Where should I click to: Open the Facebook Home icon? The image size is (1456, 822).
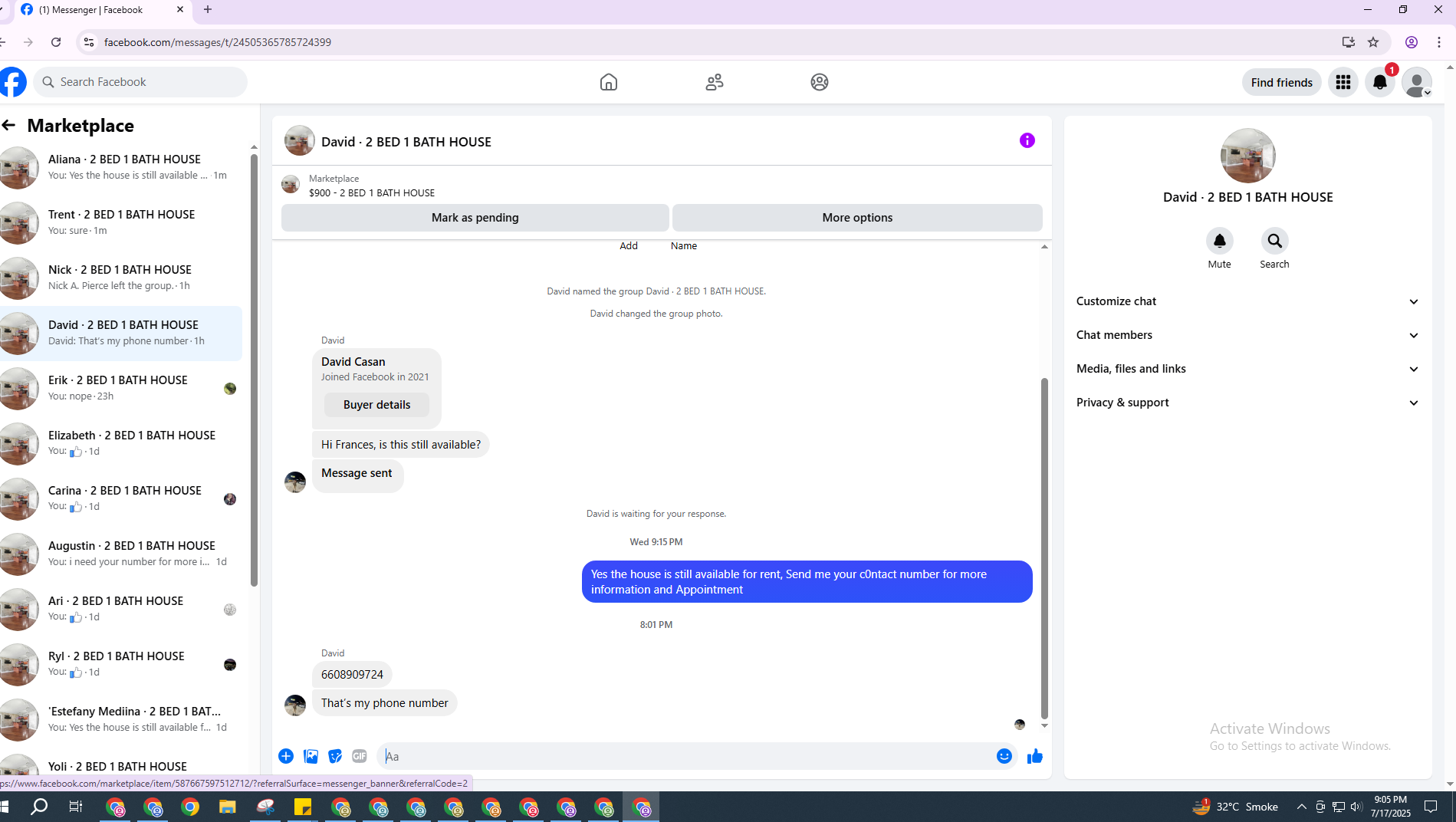pos(609,82)
